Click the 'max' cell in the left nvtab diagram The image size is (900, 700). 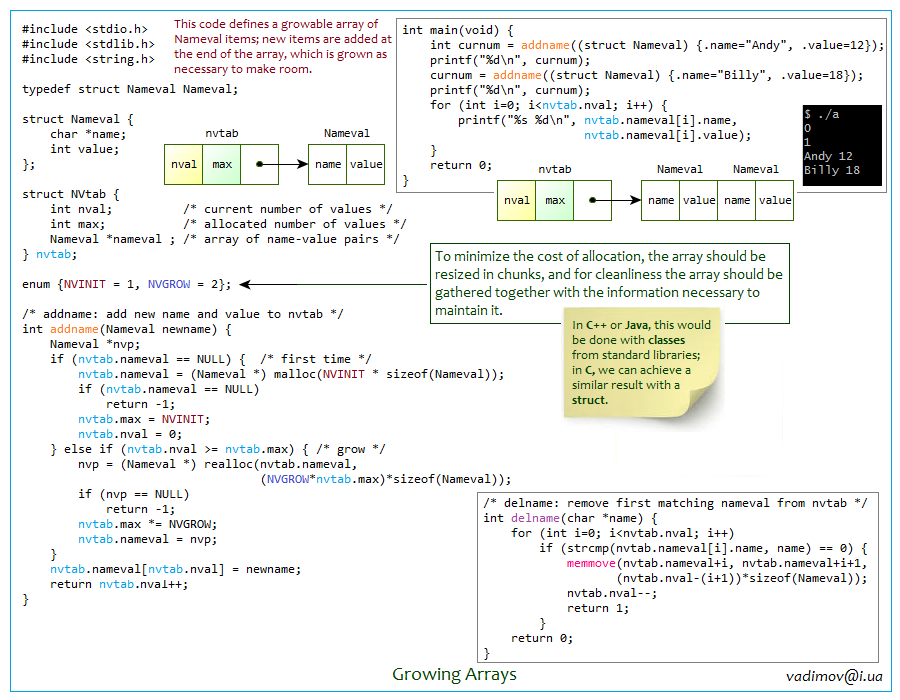222,165
